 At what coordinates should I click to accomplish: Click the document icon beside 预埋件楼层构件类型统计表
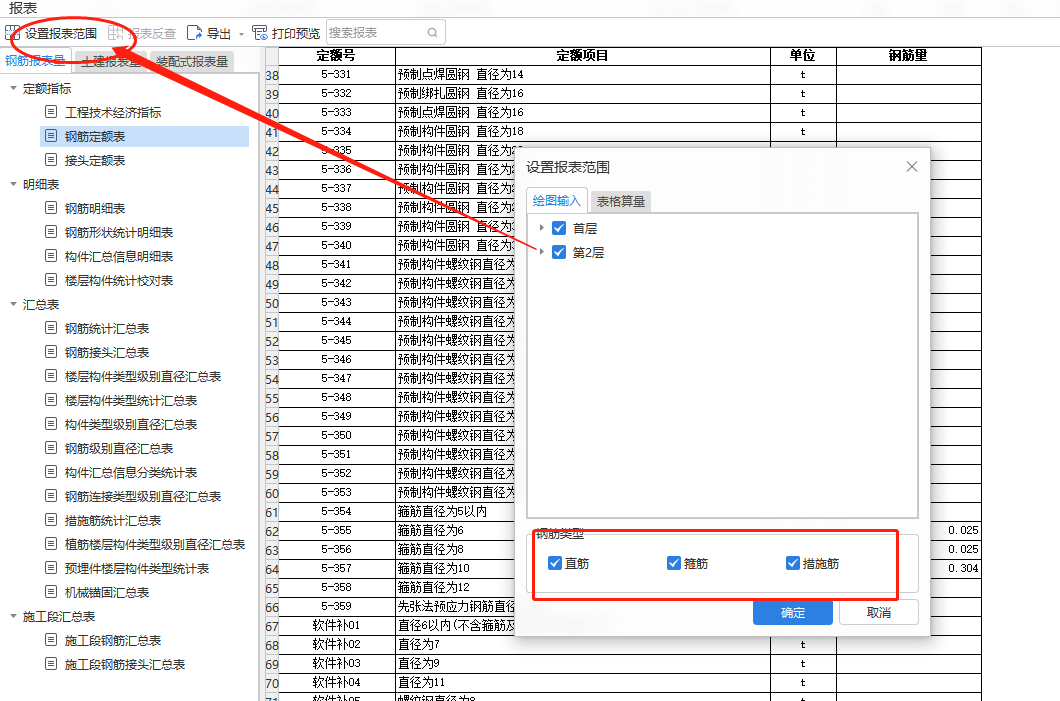pos(51,568)
